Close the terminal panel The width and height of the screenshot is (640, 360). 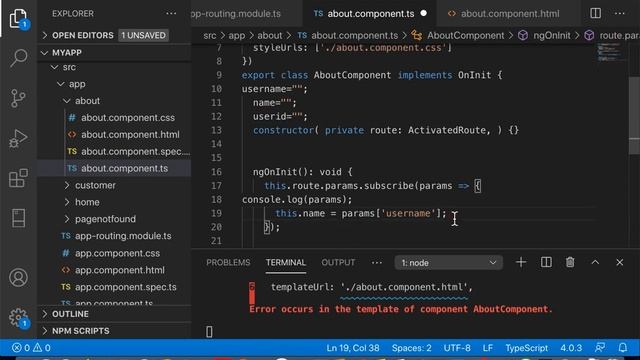click(620, 262)
